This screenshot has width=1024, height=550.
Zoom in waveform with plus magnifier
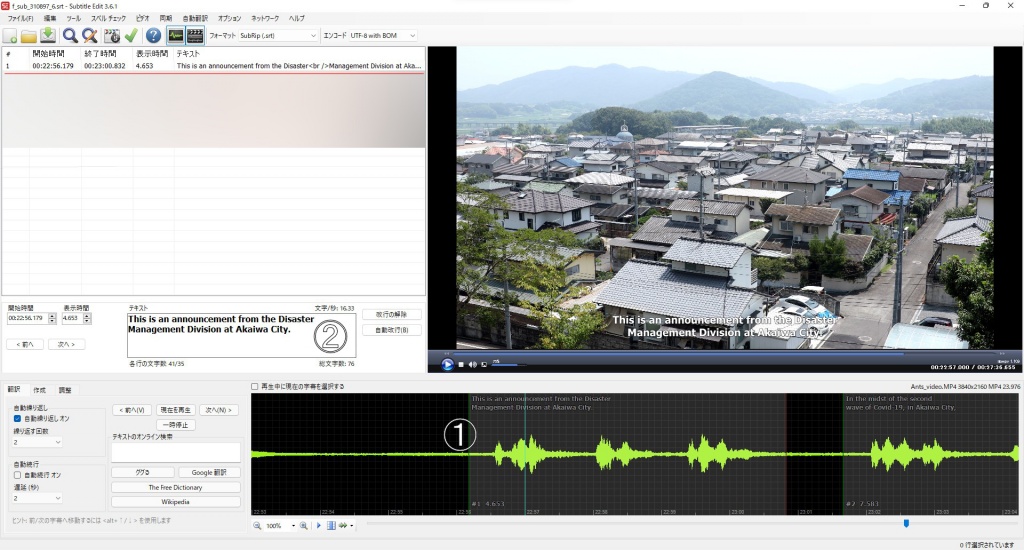click(304, 525)
